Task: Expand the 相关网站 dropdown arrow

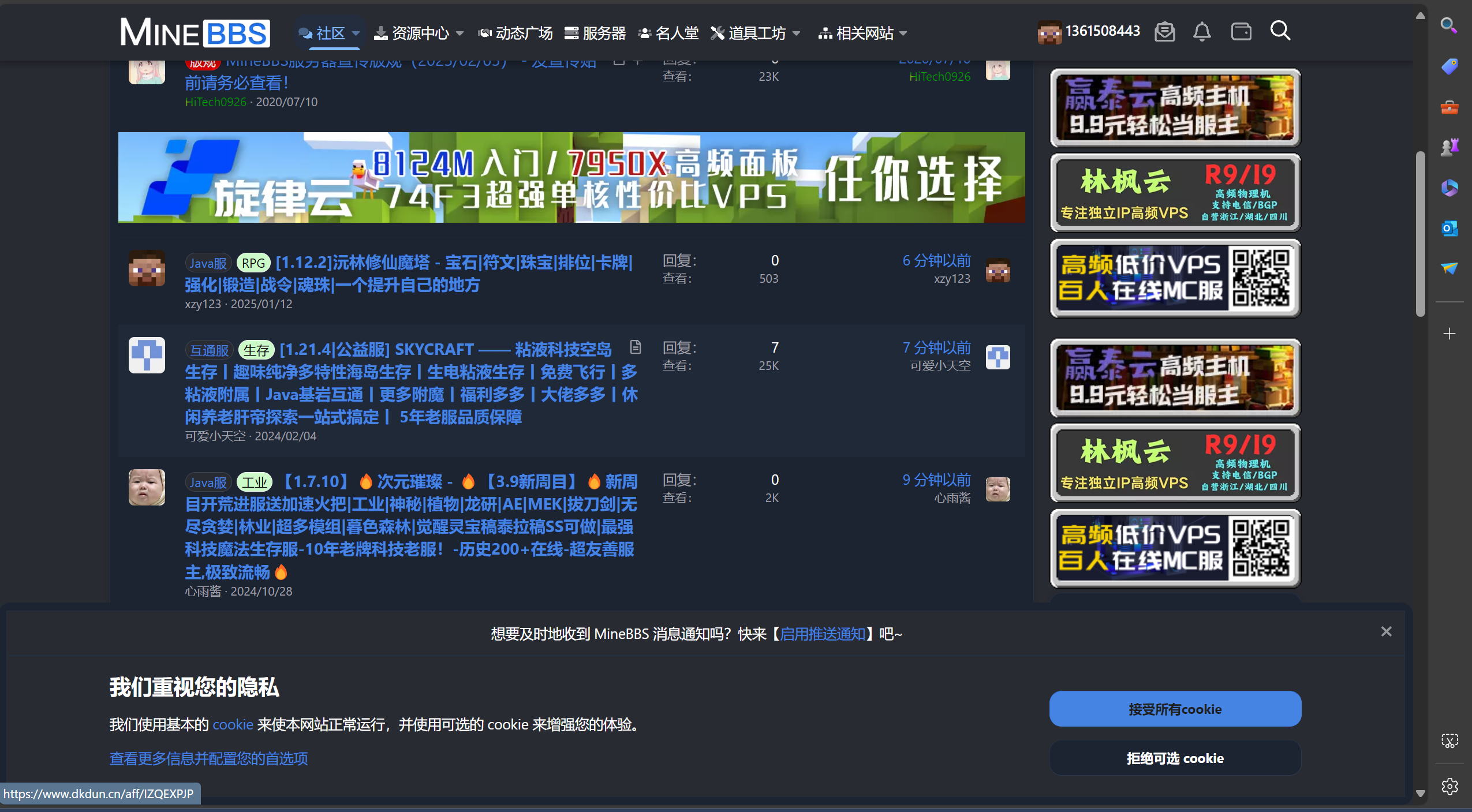Action: click(x=903, y=33)
